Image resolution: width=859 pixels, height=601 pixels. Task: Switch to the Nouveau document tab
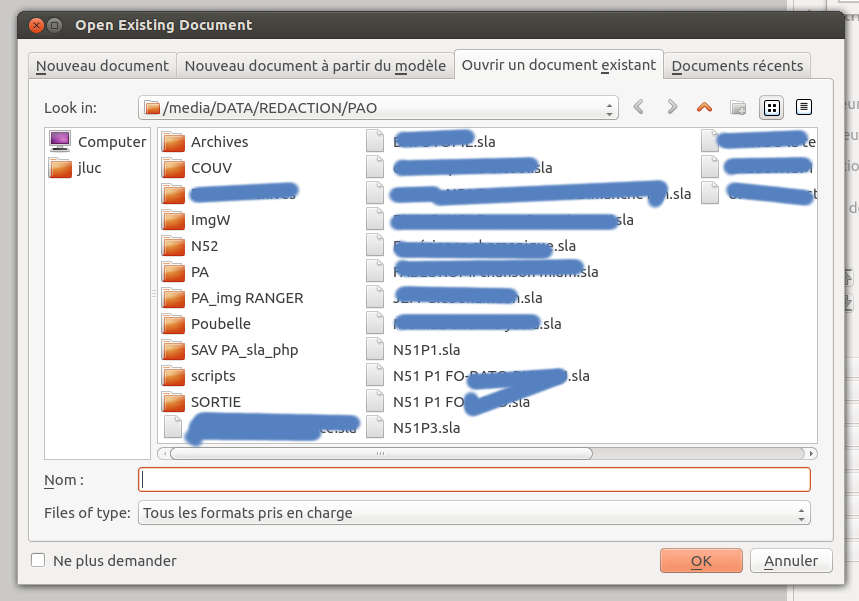pyautogui.click(x=102, y=66)
